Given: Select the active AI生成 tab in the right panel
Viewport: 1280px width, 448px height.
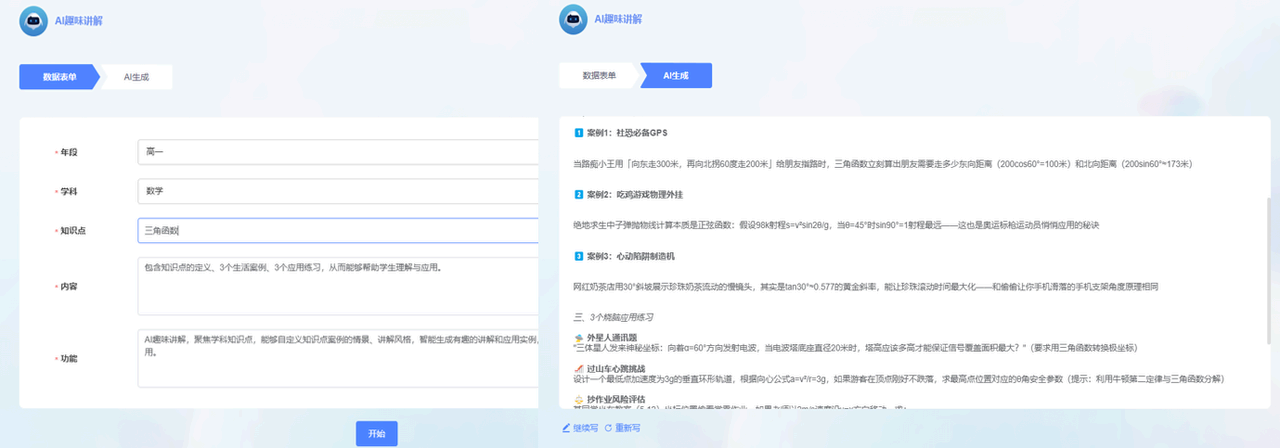Looking at the screenshot, I should [676, 75].
